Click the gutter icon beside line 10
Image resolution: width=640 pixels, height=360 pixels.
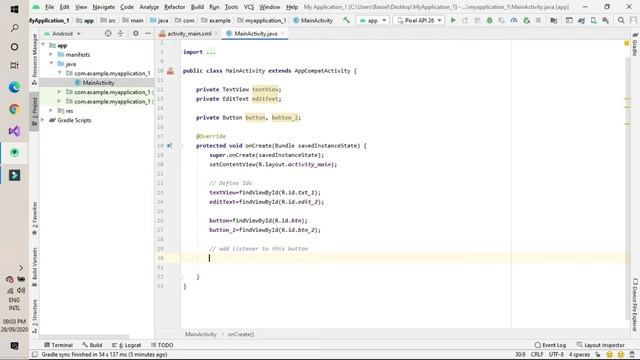click(170, 71)
